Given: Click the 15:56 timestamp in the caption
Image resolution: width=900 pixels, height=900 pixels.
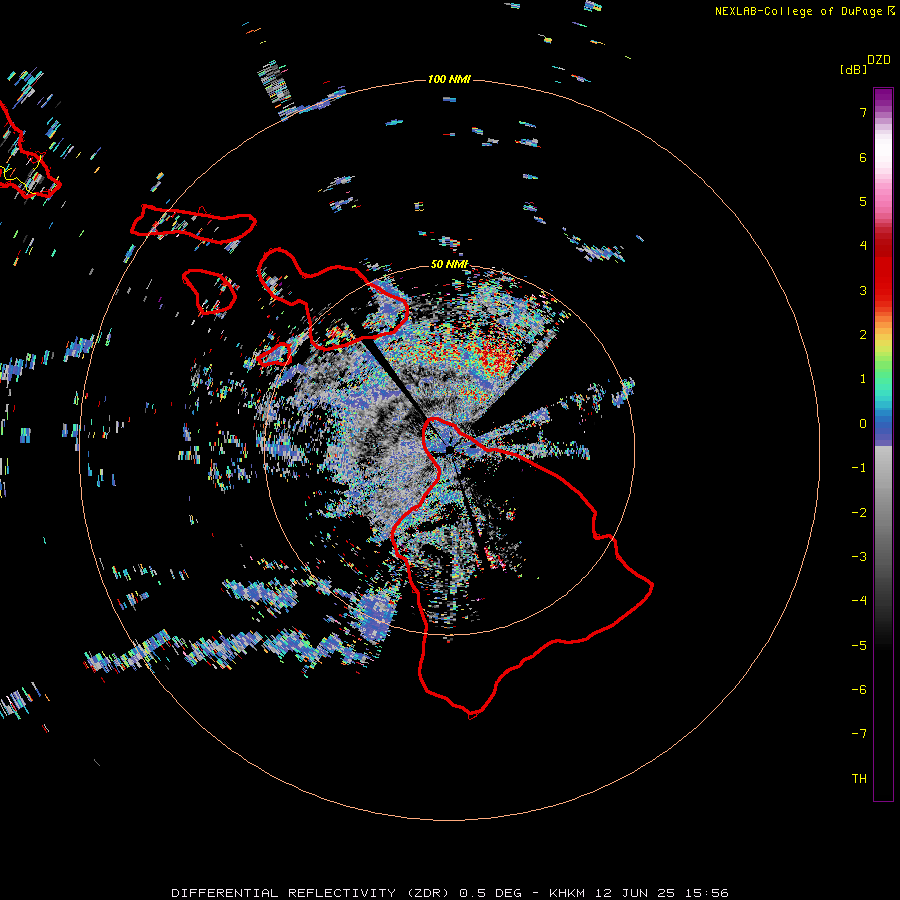Looking at the screenshot, I should pos(709,893).
